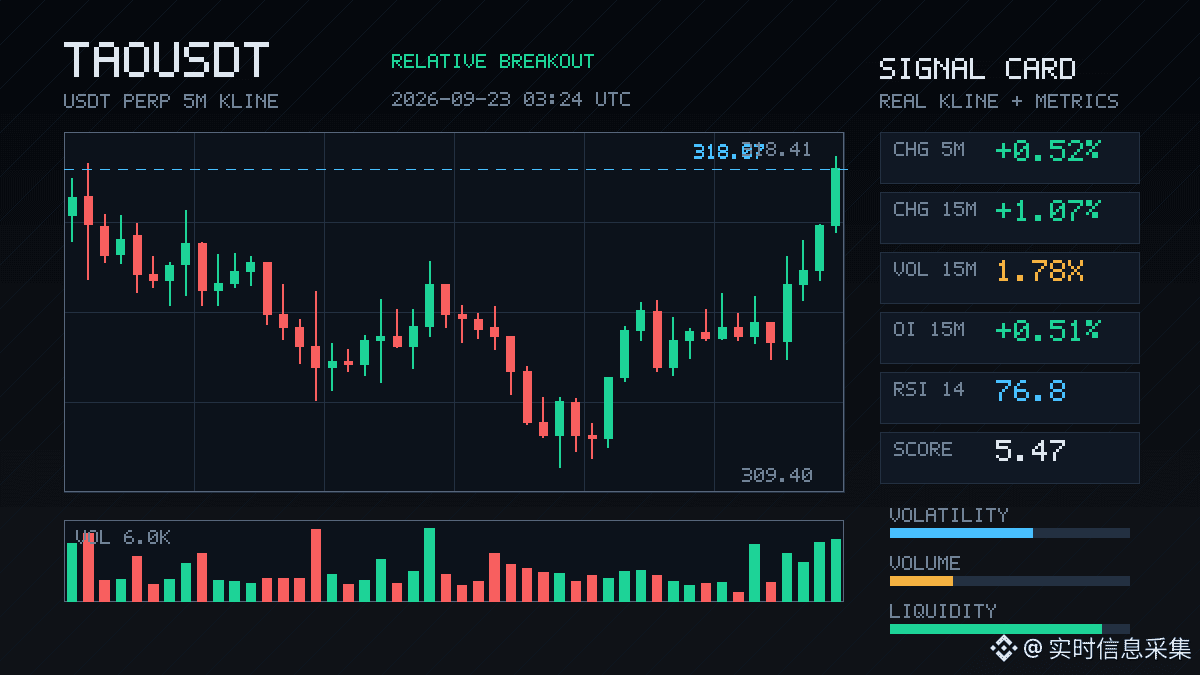The image size is (1200, 675).
Task: Click the Binance logo icon in watermark
Action: [x=1003, y=649]
